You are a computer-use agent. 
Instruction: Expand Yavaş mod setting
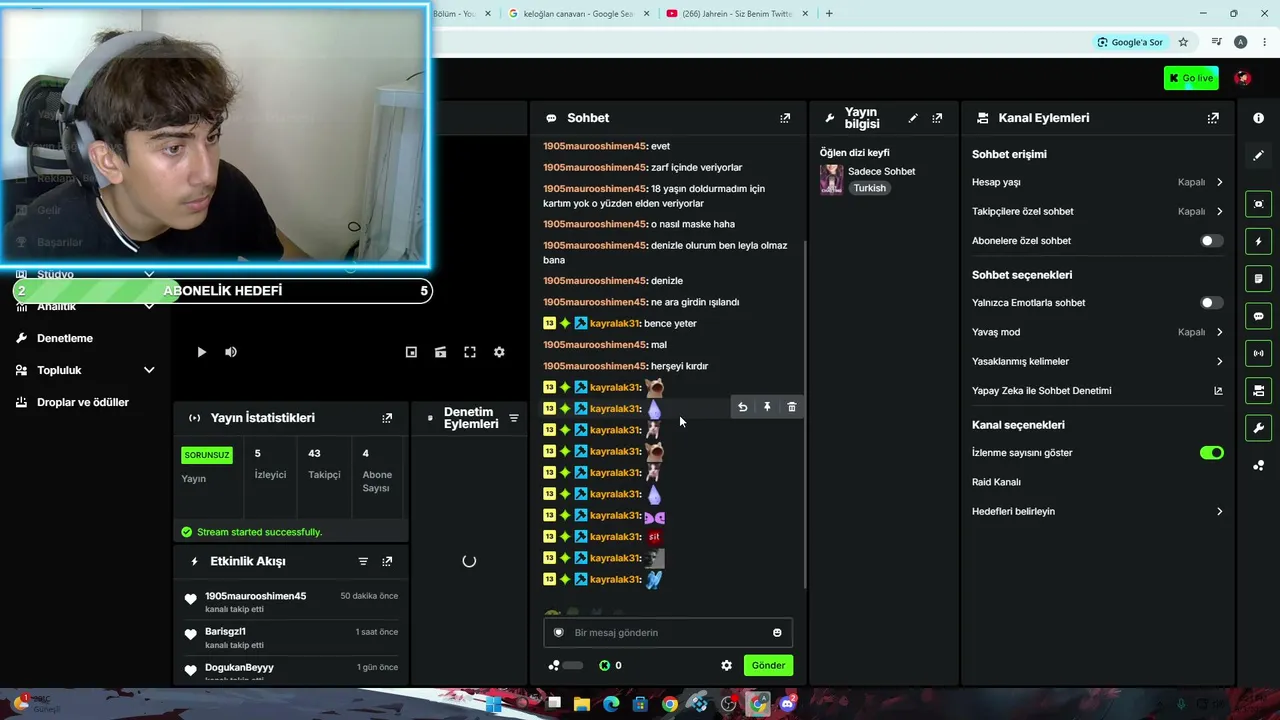click(1098, 332)
